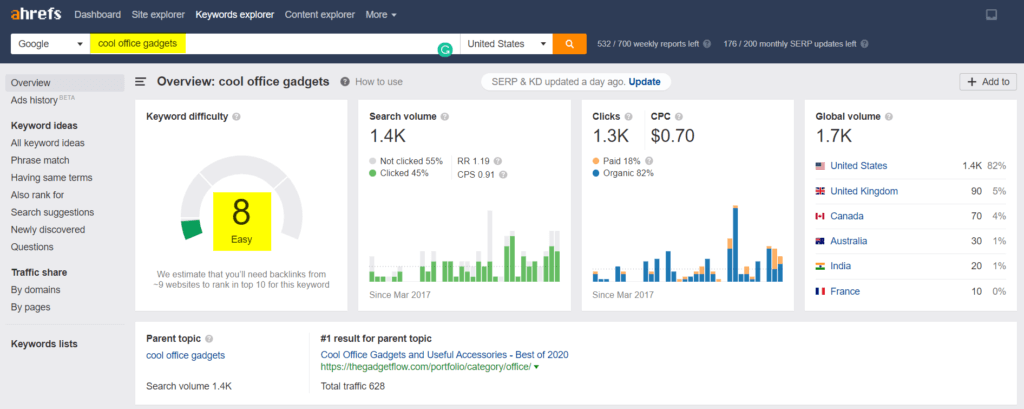This screenshot has height=409, width=1024.
Task: Click the France flag icon
Action: pos(820,291)
